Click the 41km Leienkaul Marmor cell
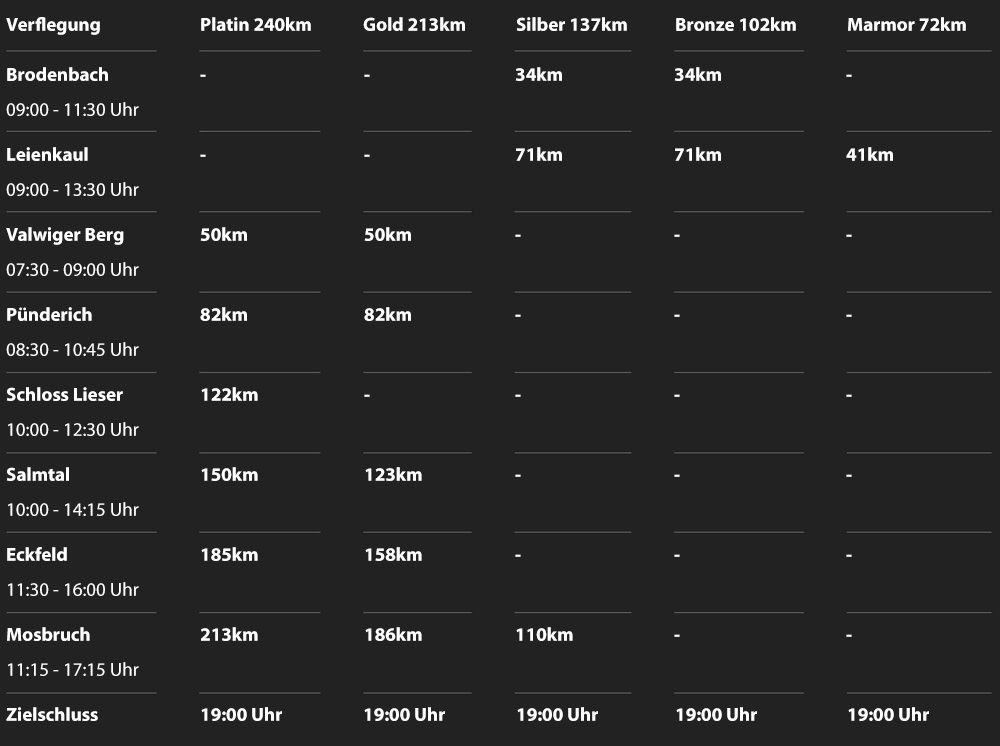Screen dimensions: 1000x746 click(x=870, y=155)
